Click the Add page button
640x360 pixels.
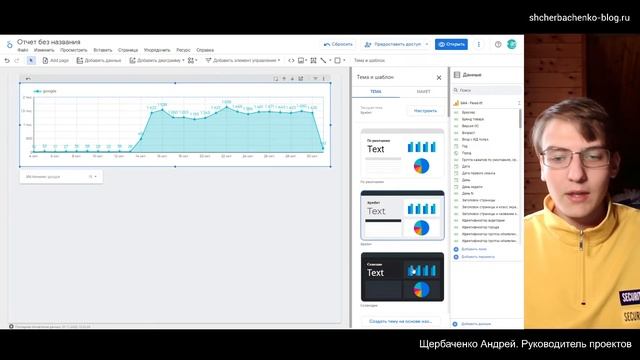pos(56,60)
